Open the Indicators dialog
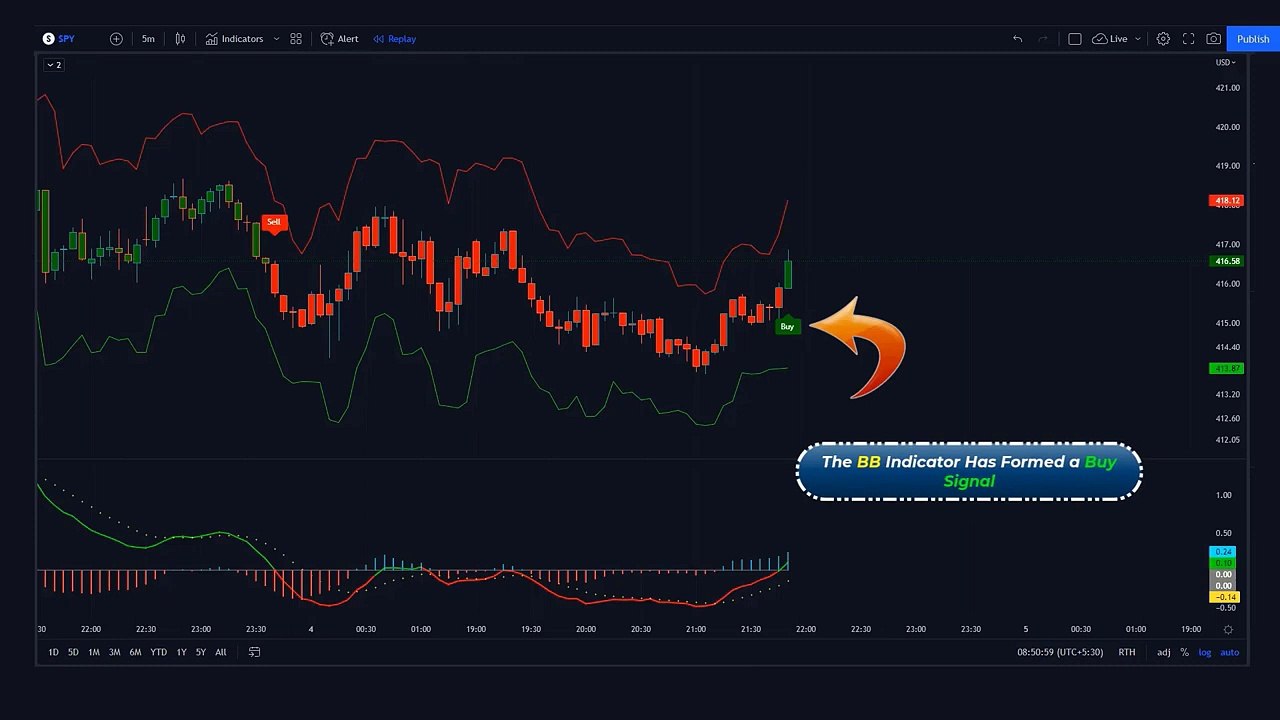Screen dimensions: 1280x720 coord(235,39)
